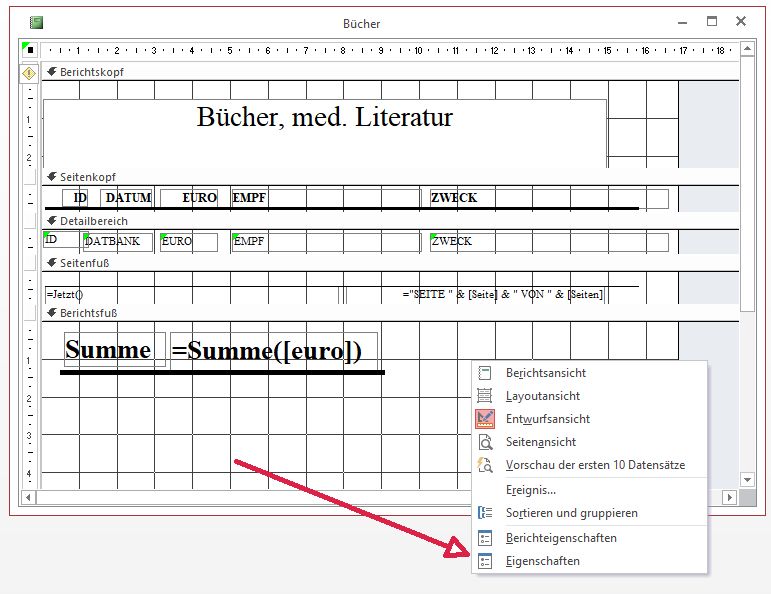Select the Berichtskopf section bar
Screen dimensions: 771x594
390,72
